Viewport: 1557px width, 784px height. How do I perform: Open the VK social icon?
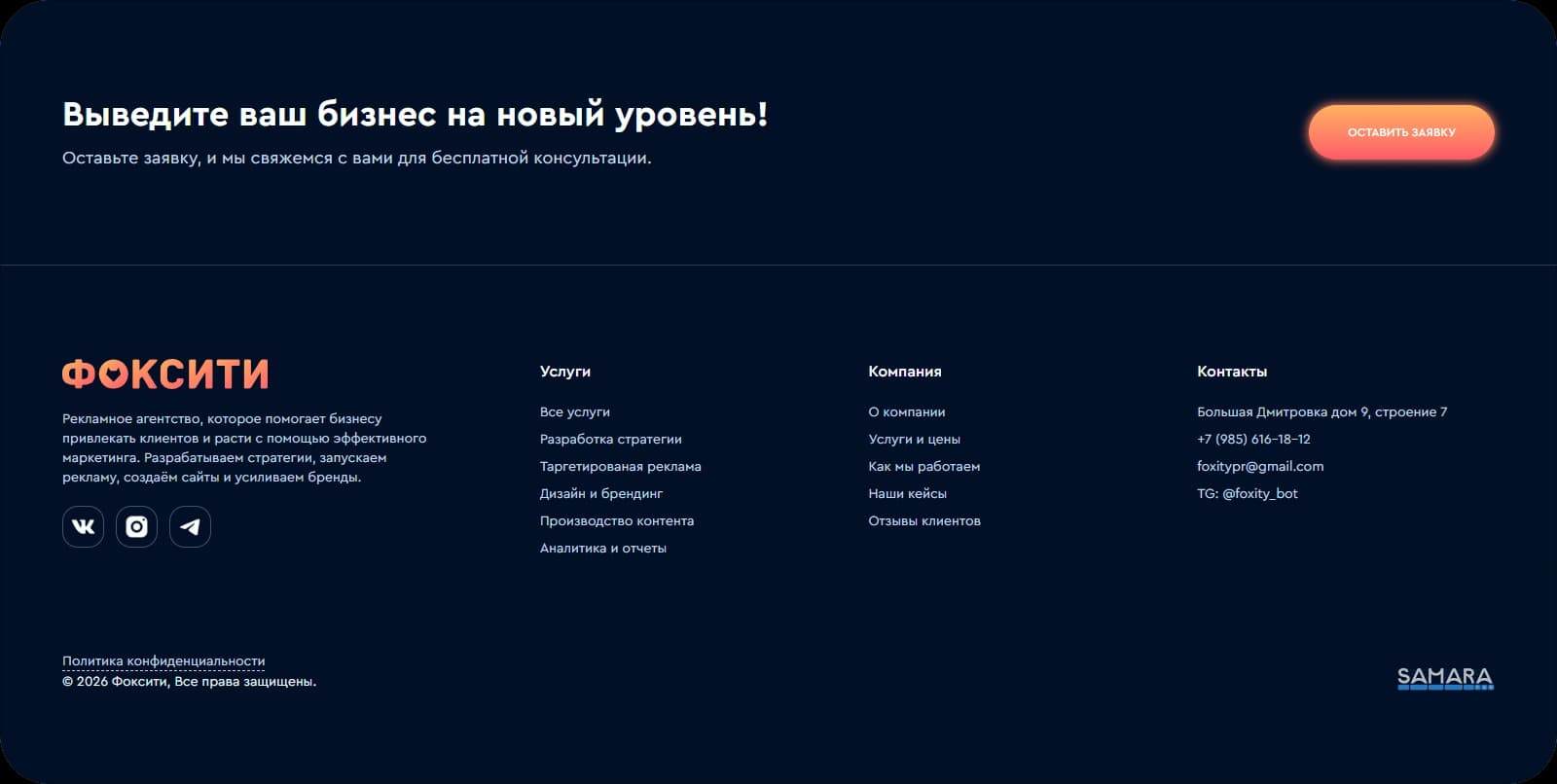coord(83,526)
